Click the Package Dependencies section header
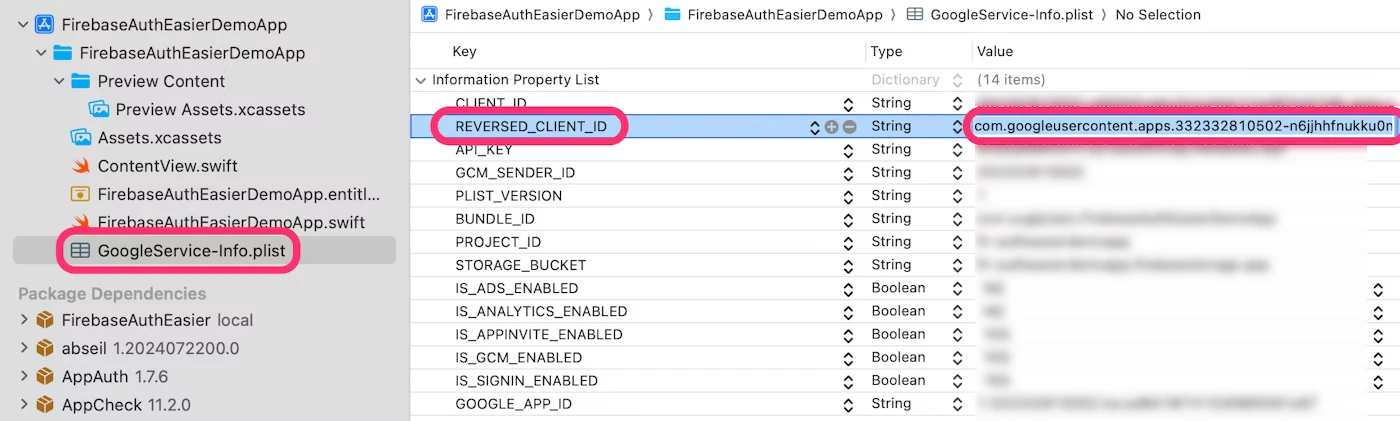1400x421 pixels. tap(112, 293)
